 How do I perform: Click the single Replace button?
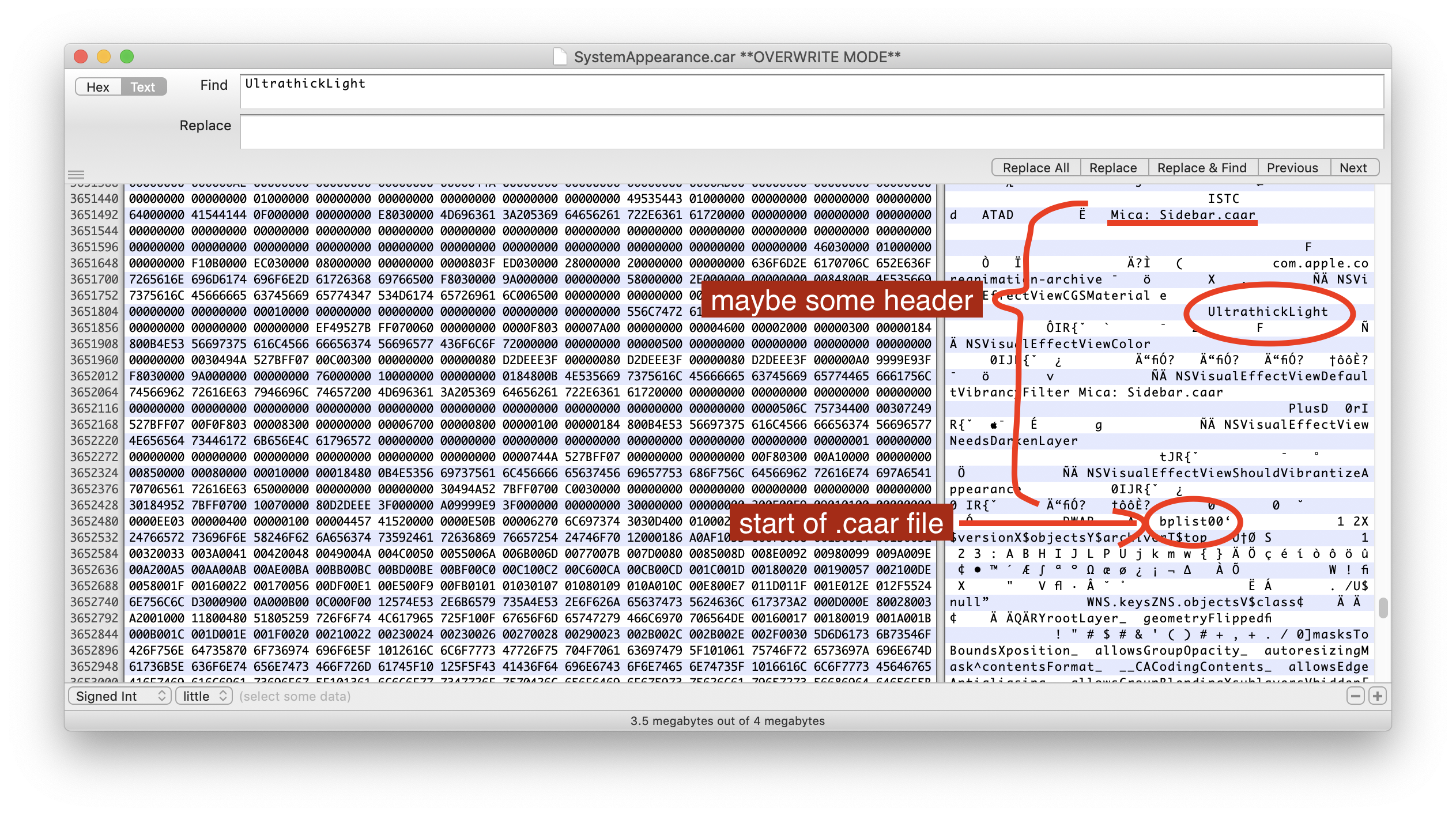pyautogui.click(x=1112, y=168)
